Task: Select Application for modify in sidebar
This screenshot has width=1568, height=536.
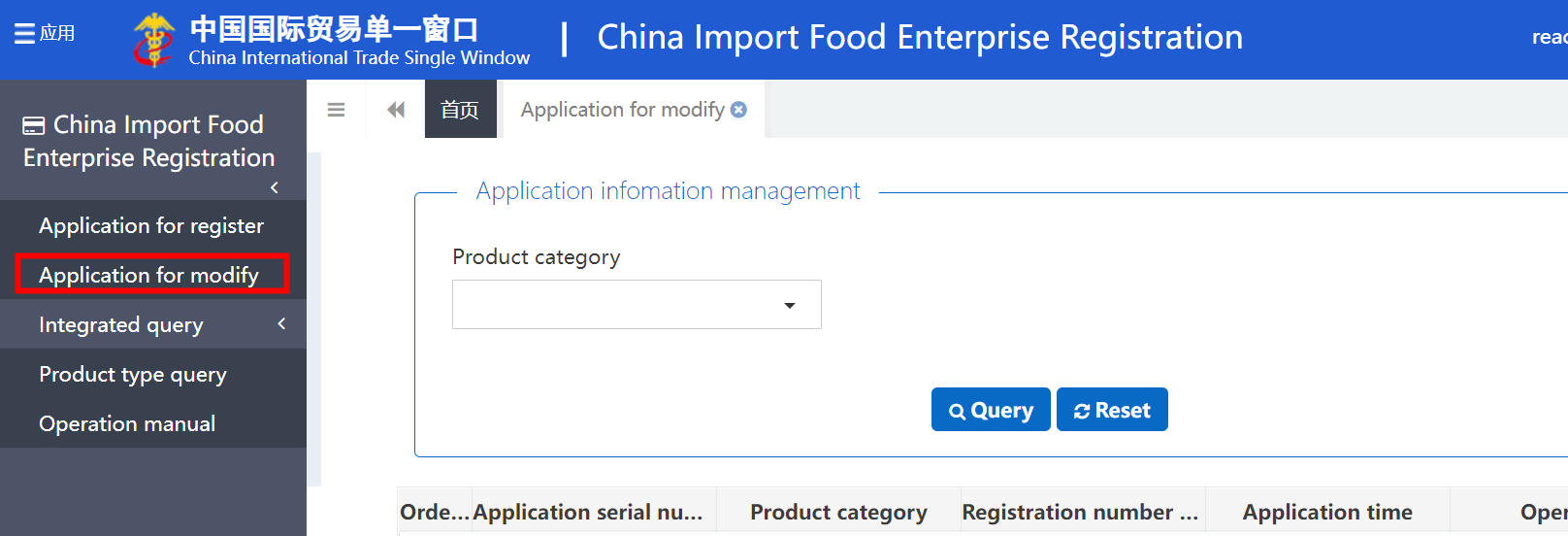Action: 151,275
